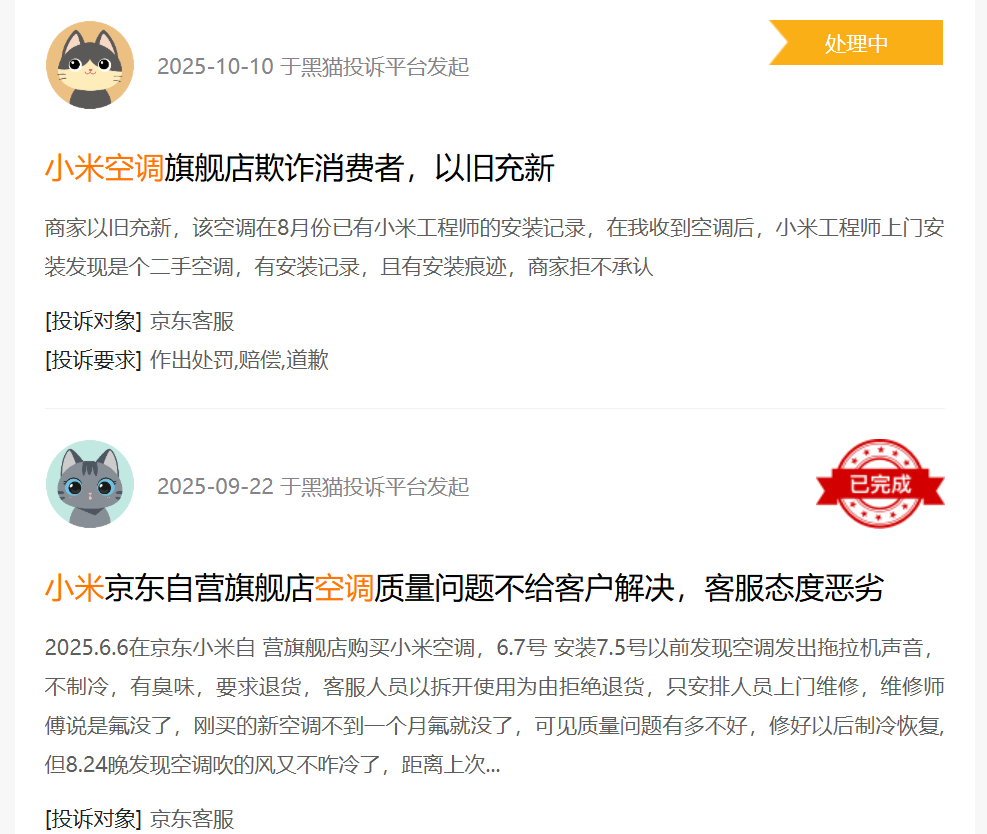Click 京东客服 in first complaint's 投诉对象
987x834 pixels.
click(192, 321)
